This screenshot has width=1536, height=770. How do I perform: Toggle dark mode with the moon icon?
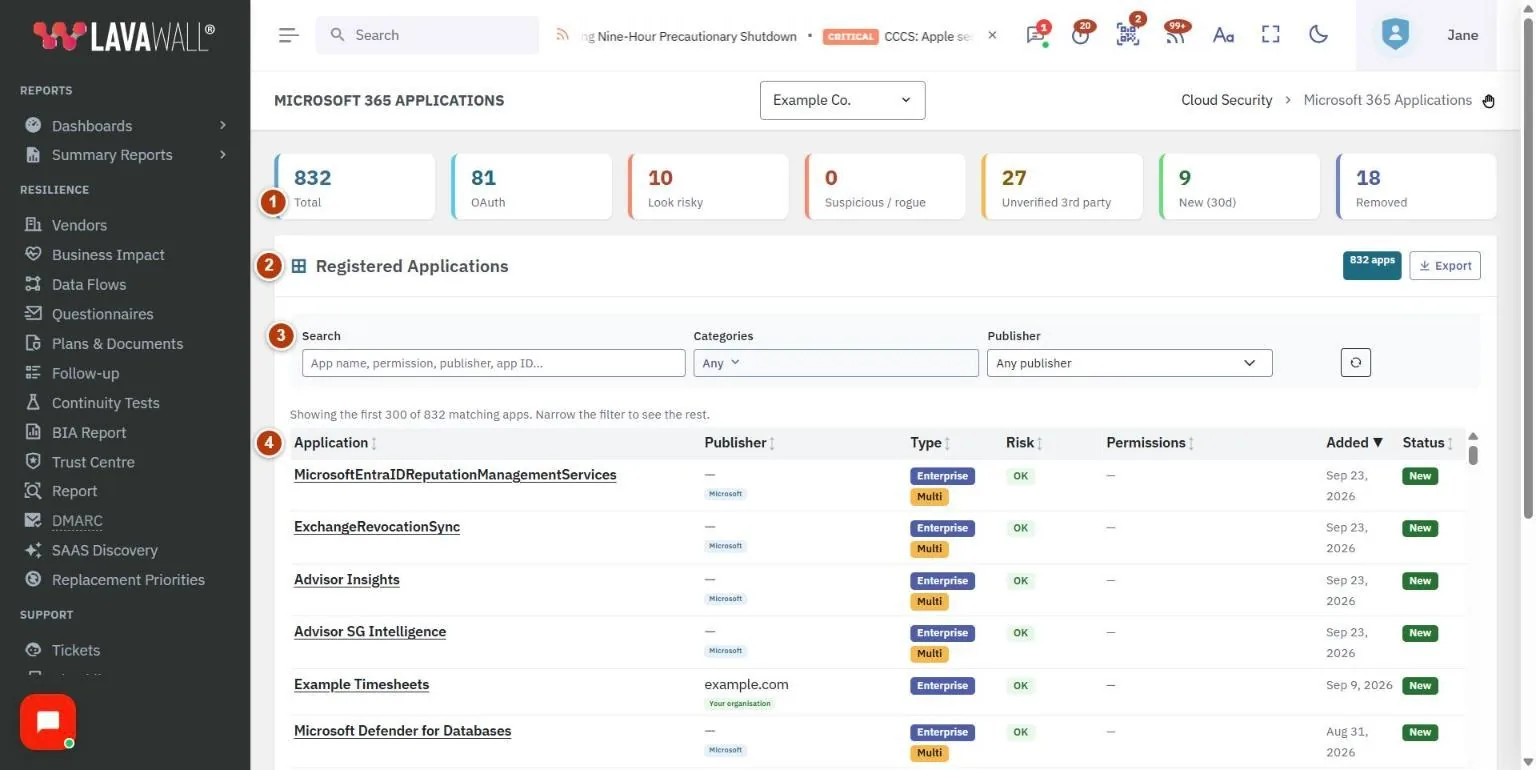tap(1318, 35)
